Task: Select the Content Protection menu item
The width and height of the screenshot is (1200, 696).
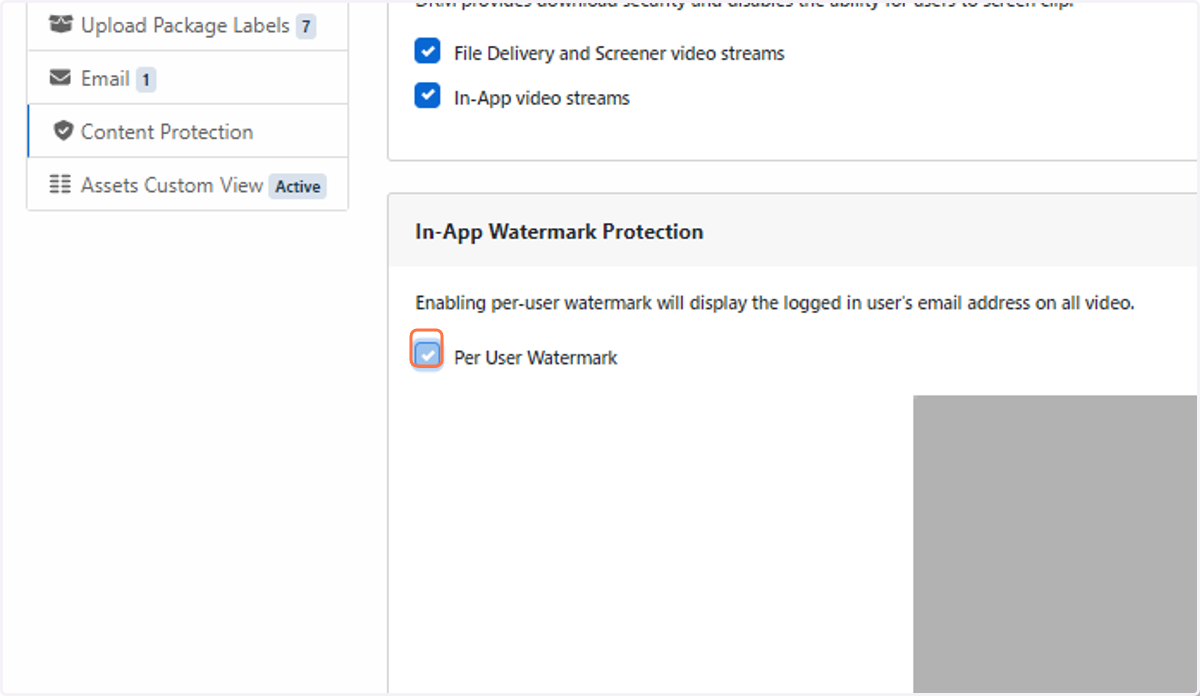Action: pos(188,131)
